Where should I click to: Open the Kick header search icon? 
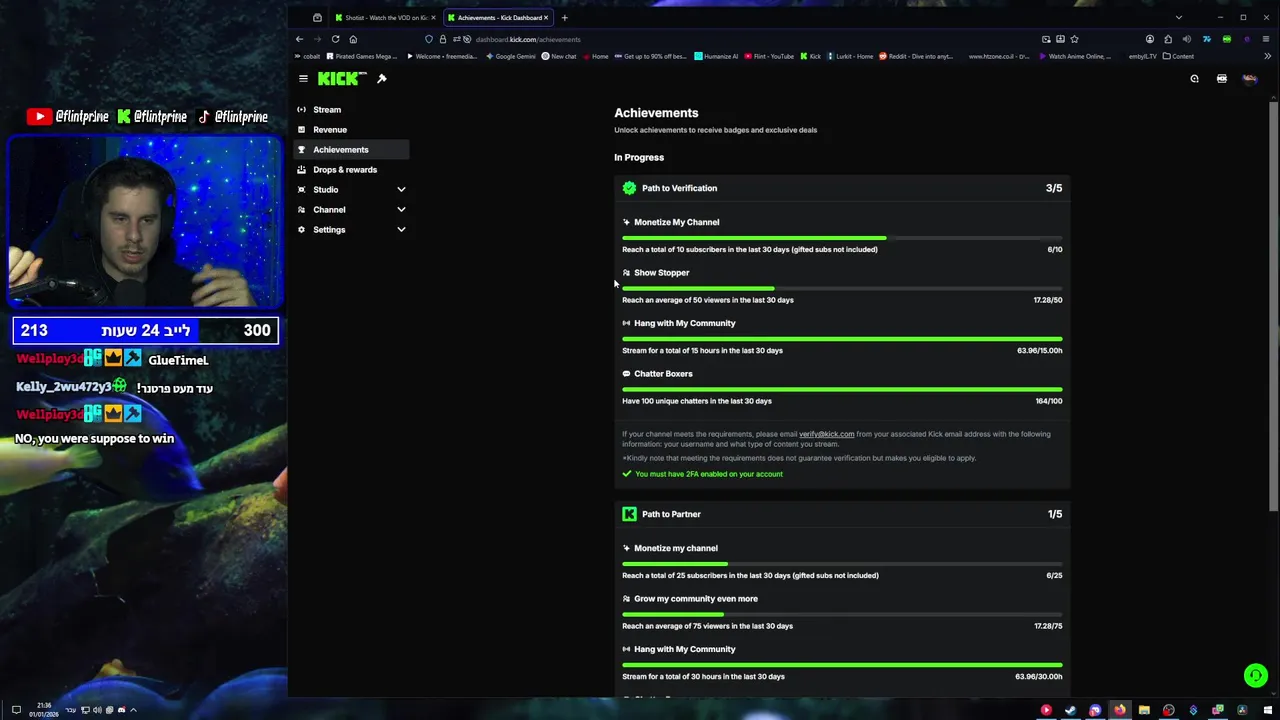pyautogui.click(x=1194, y=78)
